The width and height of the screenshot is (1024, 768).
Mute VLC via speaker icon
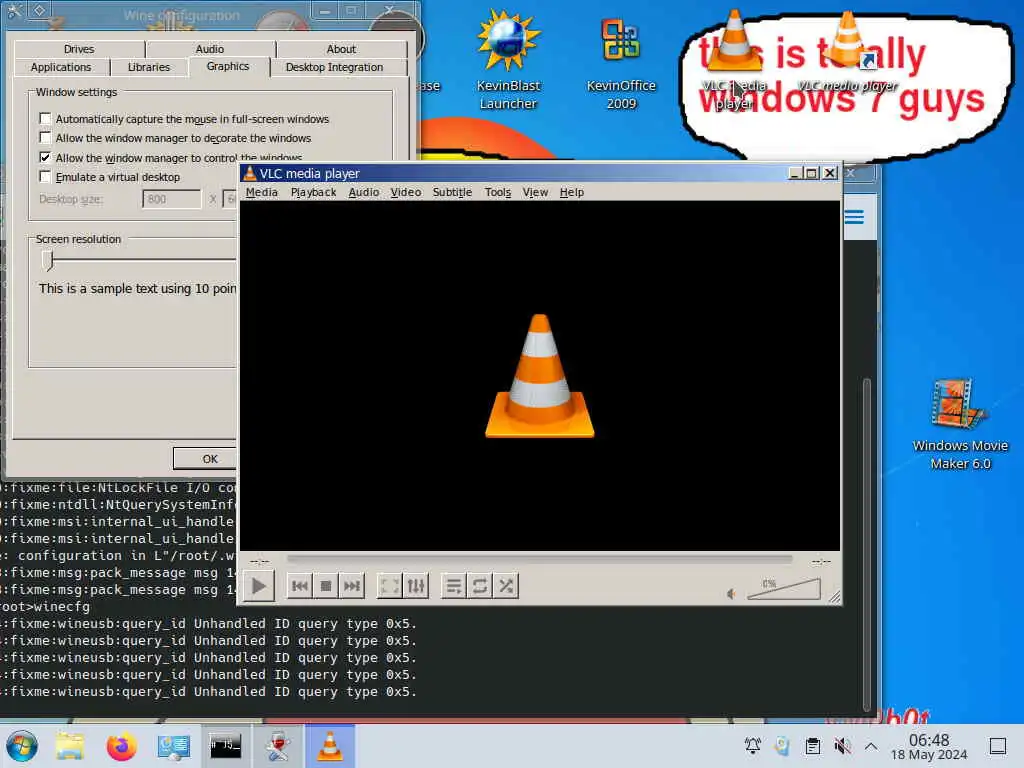click(x=731, y=594)
